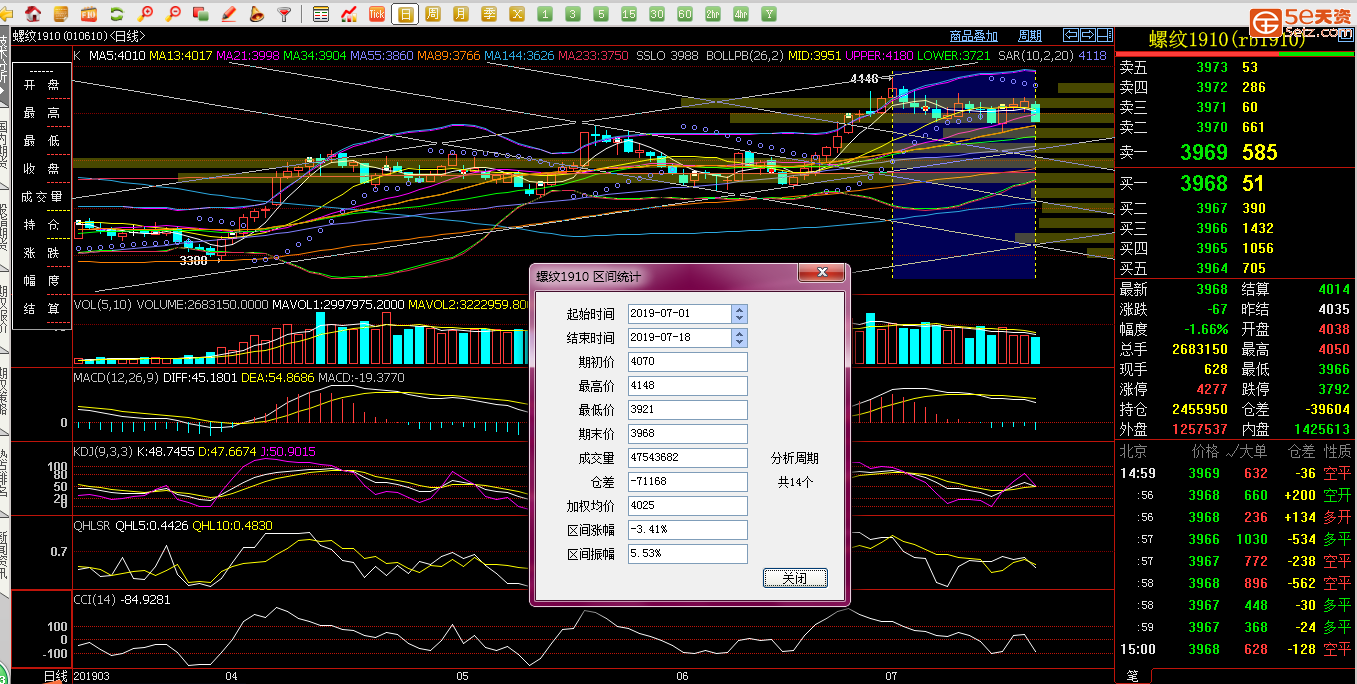The image size is (1357, 684).
Task: Select the 4hr period icon
Action: pyautogui.click(x=741, y=14)
